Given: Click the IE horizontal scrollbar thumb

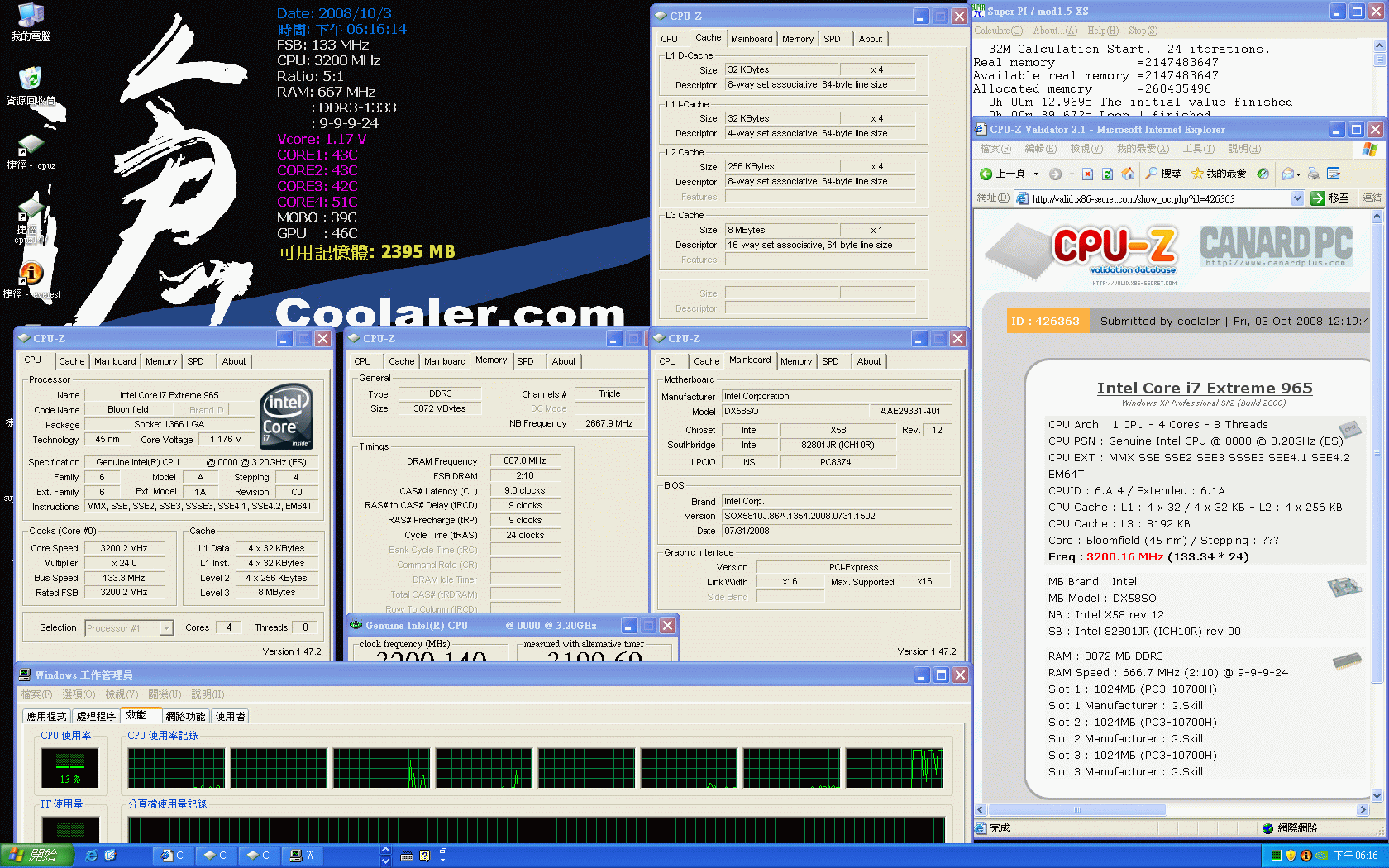Looking at the screenshot, I should [x=1077, y=810].
